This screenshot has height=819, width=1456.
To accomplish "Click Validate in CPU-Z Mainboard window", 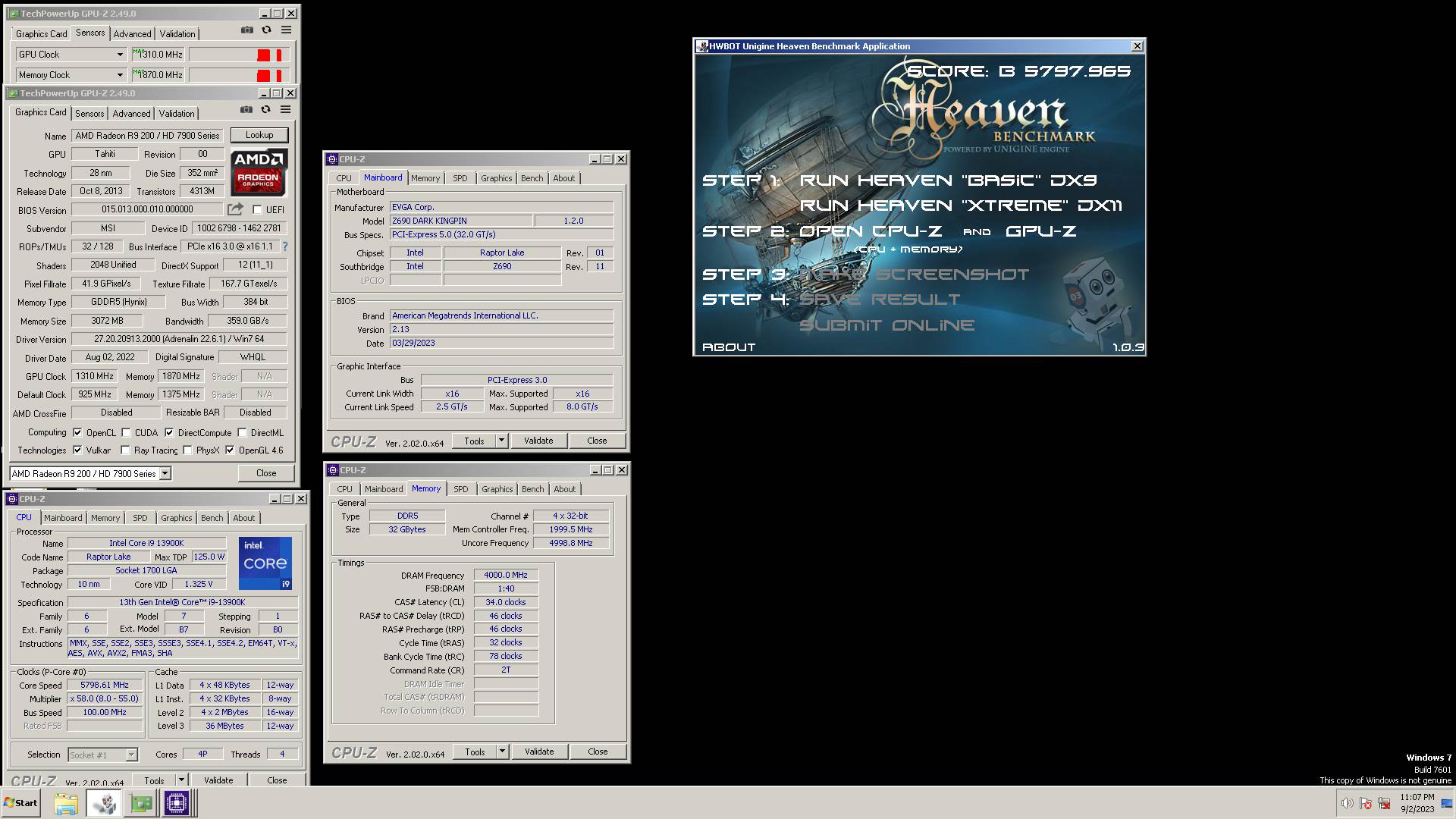I will click(538, 441).
